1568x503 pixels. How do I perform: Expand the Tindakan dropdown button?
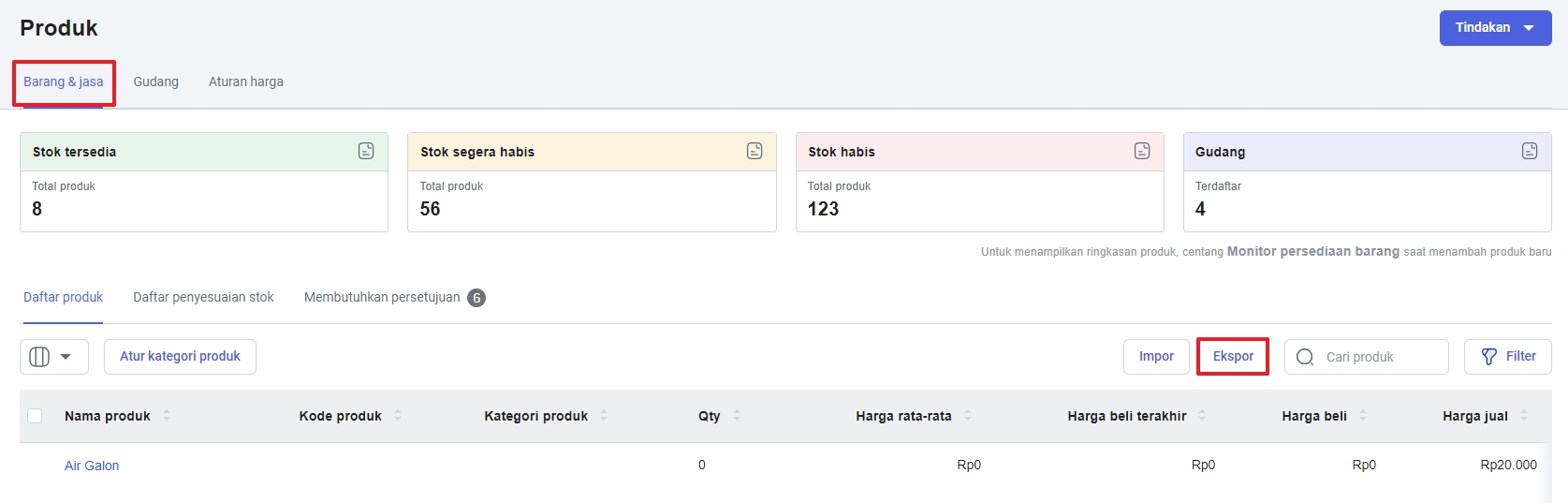tap(1495, 28)
